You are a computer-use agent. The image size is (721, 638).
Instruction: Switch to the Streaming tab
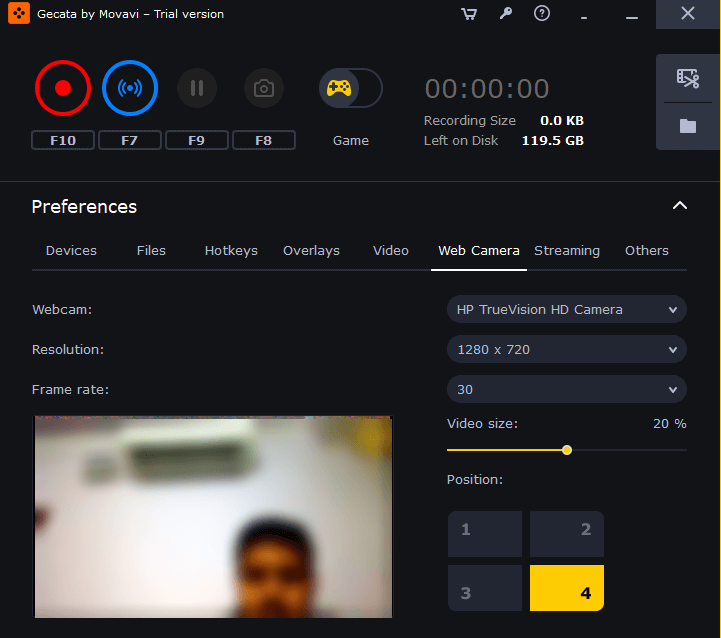566,251
